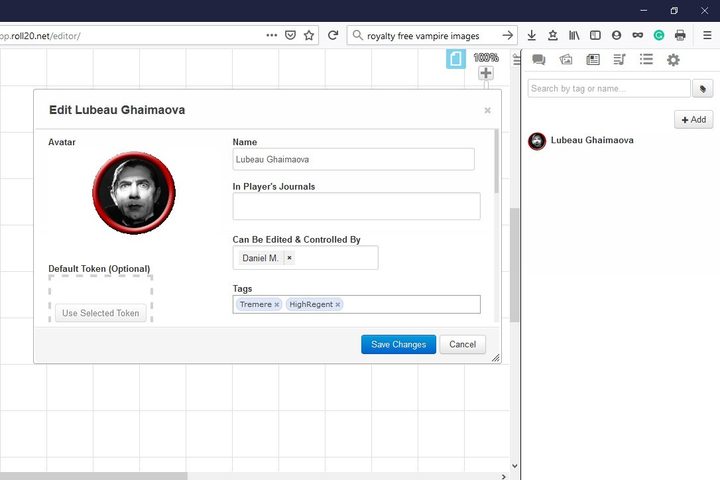This screenshot has width=720, height=480.
Task: Remove Daniel M. from controlled by
Action: coord(289,258)
